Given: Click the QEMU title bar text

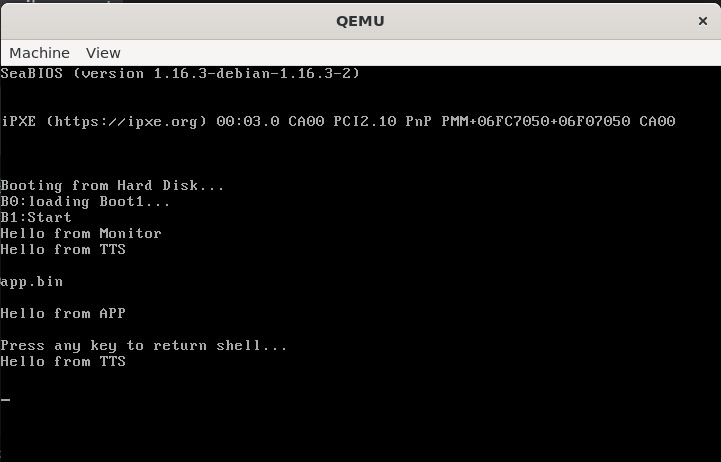Looking at the screenshot, I should pos(360,20).
